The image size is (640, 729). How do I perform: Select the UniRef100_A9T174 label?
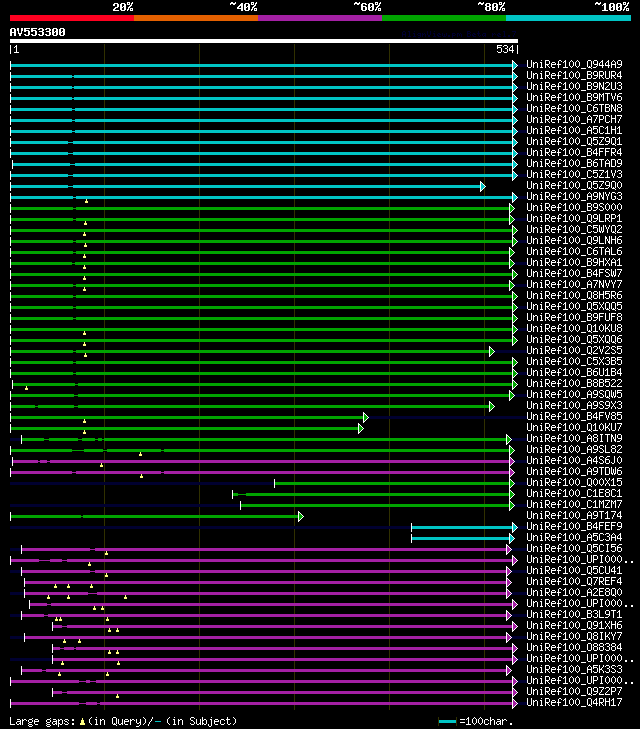pyautogui.click(x=574, y=516)
